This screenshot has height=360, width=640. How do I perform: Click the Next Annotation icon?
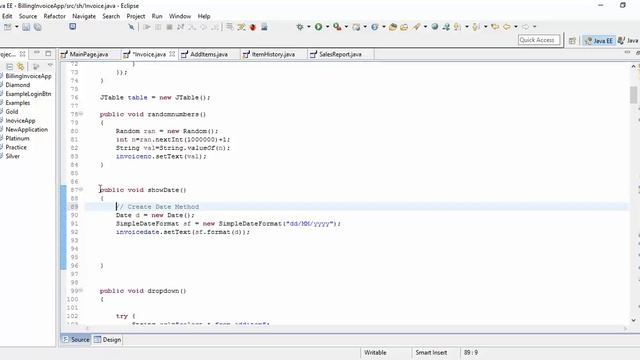coord(476,27)
